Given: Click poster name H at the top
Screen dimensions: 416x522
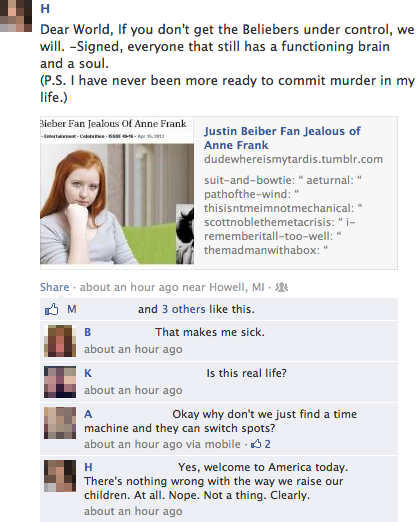Looking at the screenshot, I should pos(45,9).
